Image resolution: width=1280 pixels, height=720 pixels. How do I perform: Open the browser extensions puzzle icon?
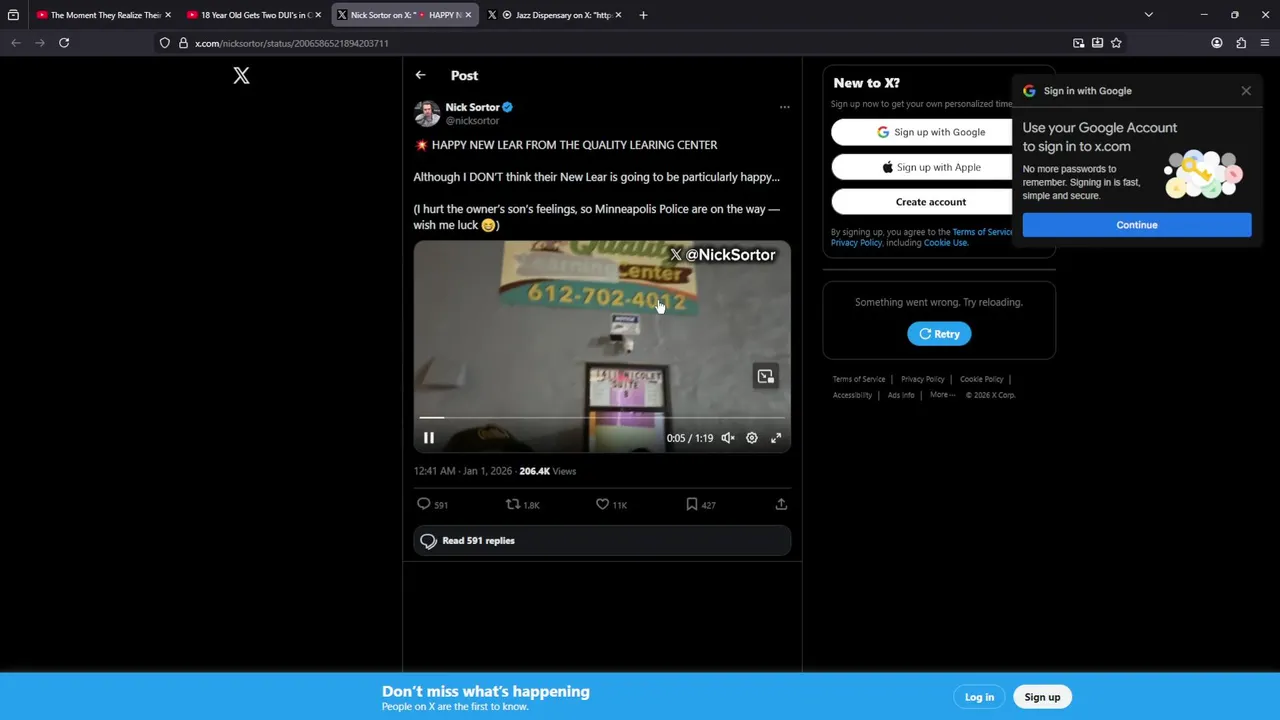pyautogui.click(x=1241, y=43)
